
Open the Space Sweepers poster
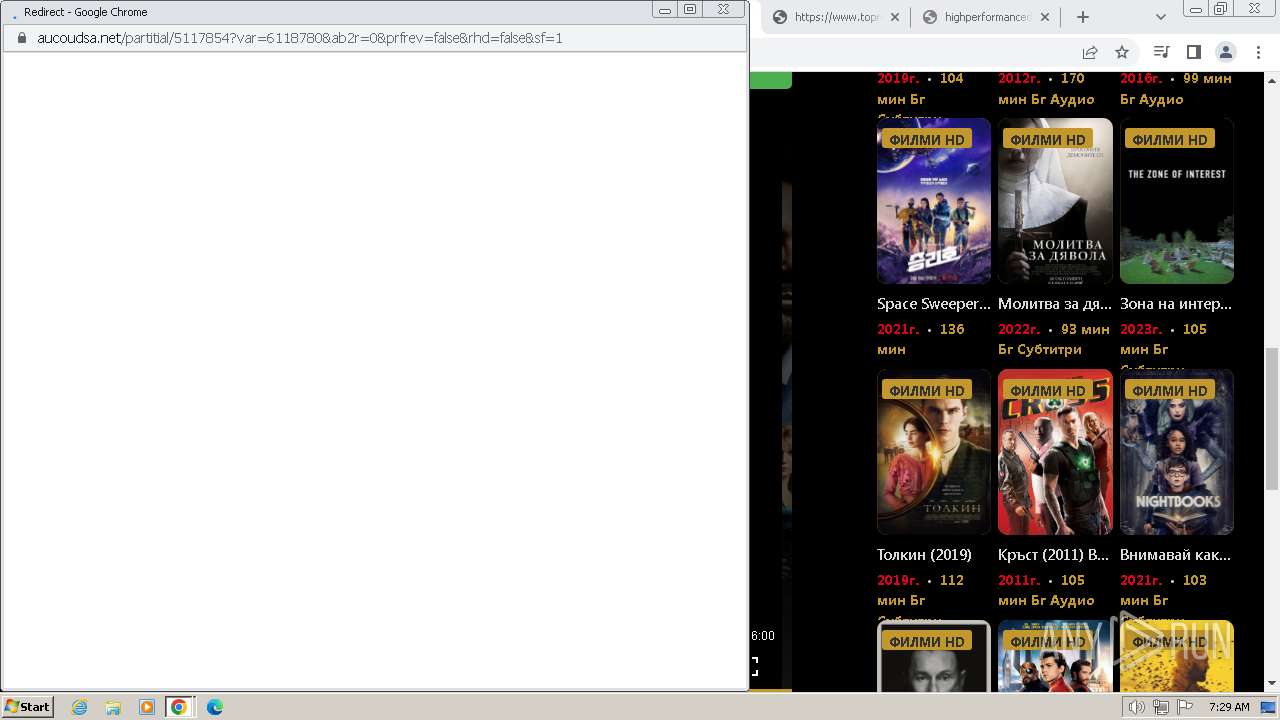tap(934, 201)
